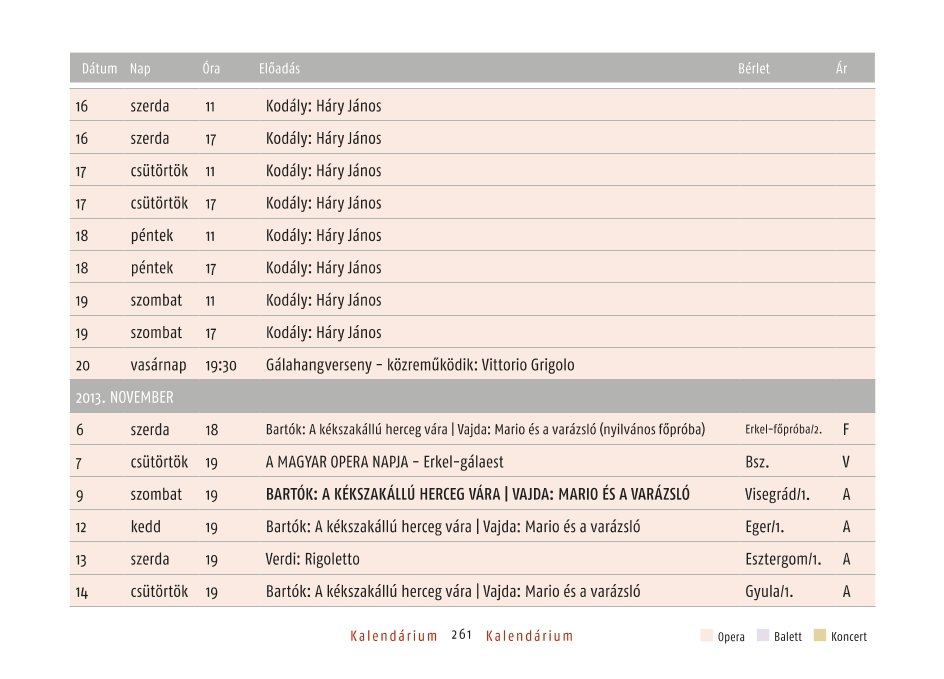
Task: Click date '13' in the Rigoletto row
Action: point(81,560)
